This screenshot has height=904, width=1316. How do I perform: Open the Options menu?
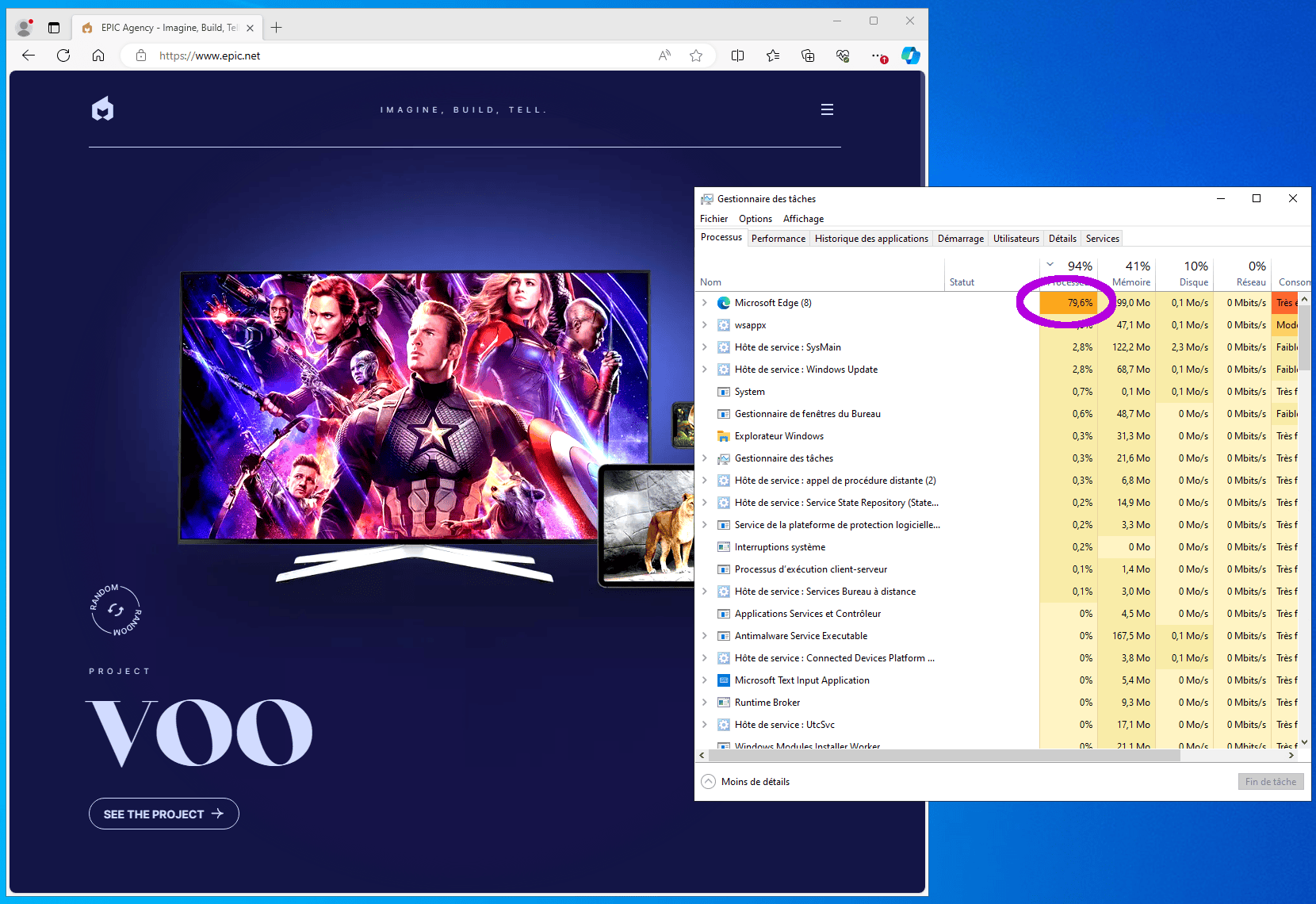755,219
